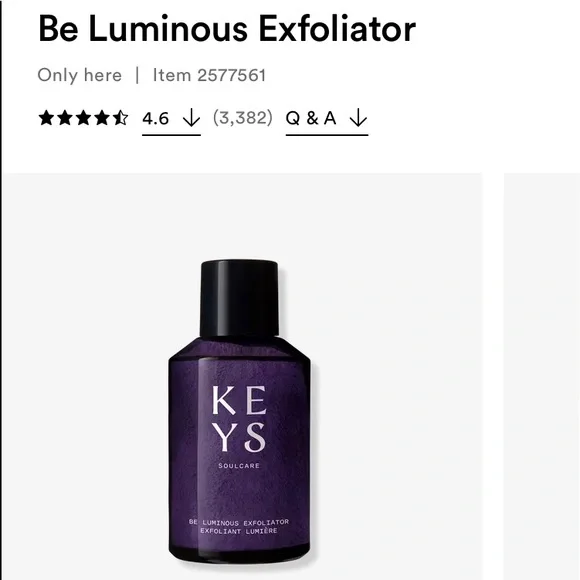Click the down arrow beside 4.6

coord(192,118)
